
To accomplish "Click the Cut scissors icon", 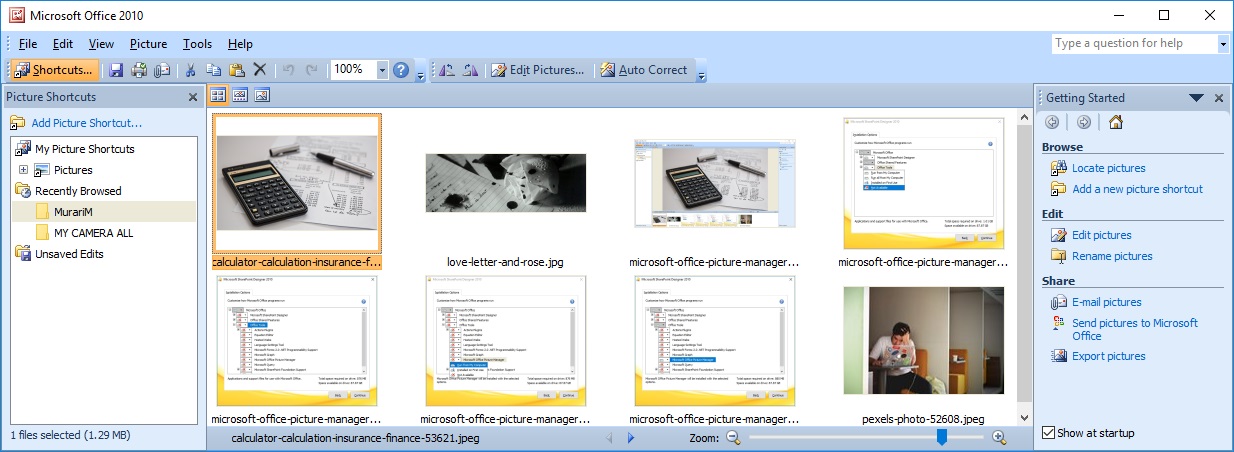I will pos(190,70).
